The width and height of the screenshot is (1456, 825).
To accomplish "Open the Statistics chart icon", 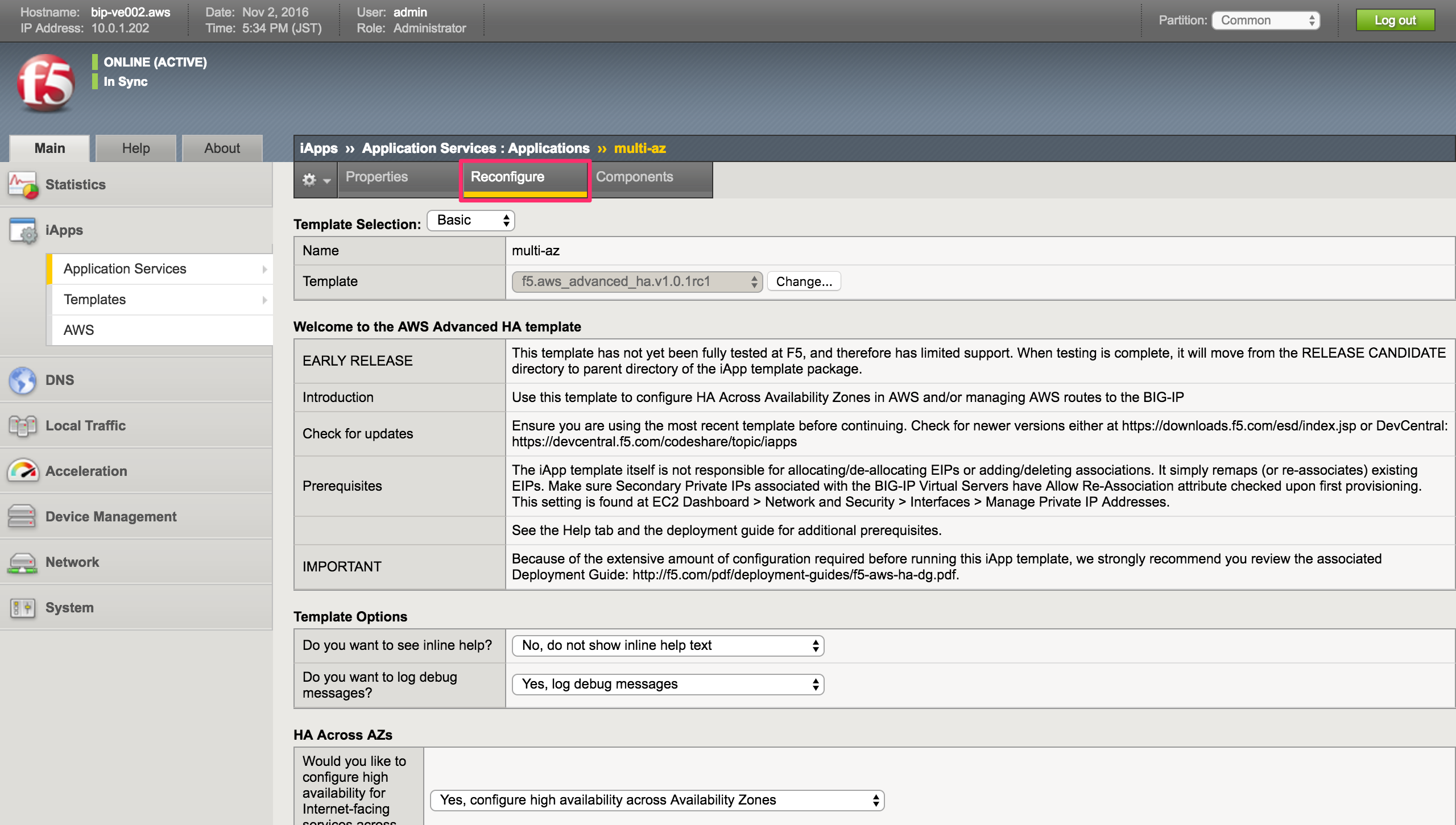I will tap(23, 185).
